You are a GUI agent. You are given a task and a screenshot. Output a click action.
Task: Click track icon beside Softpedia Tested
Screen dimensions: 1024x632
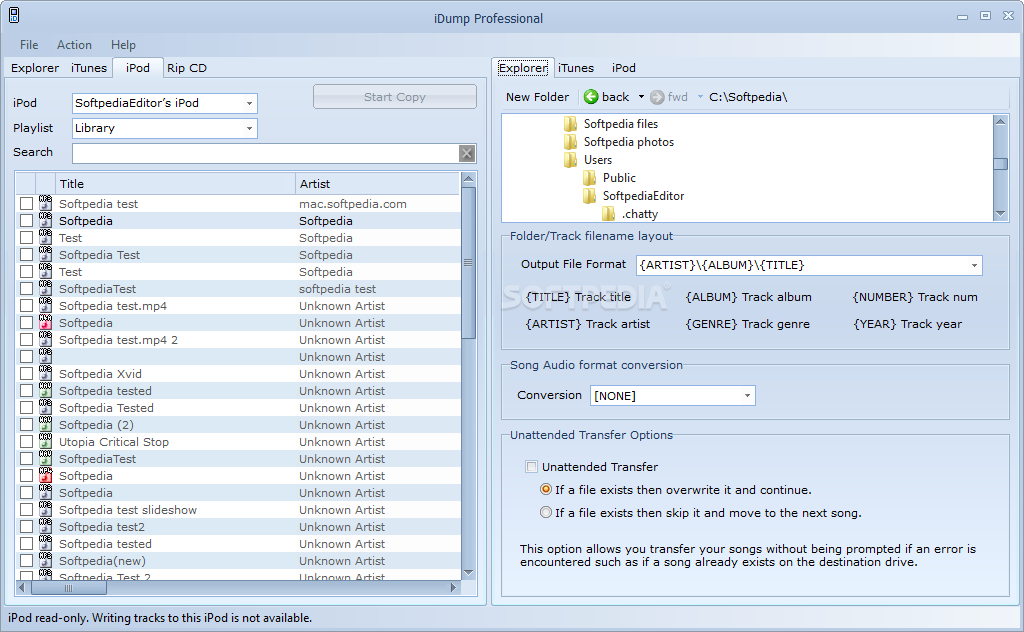[45, 407]
